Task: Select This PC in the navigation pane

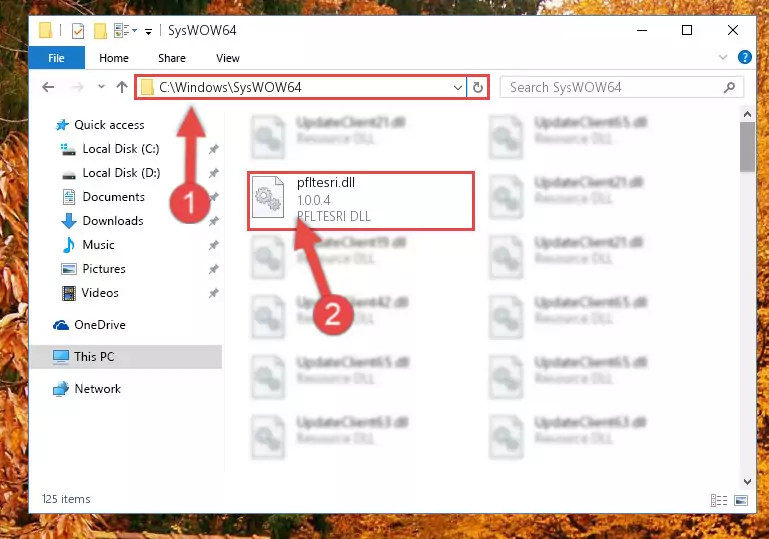Action: pyautogui.click(x=126, y=357)
